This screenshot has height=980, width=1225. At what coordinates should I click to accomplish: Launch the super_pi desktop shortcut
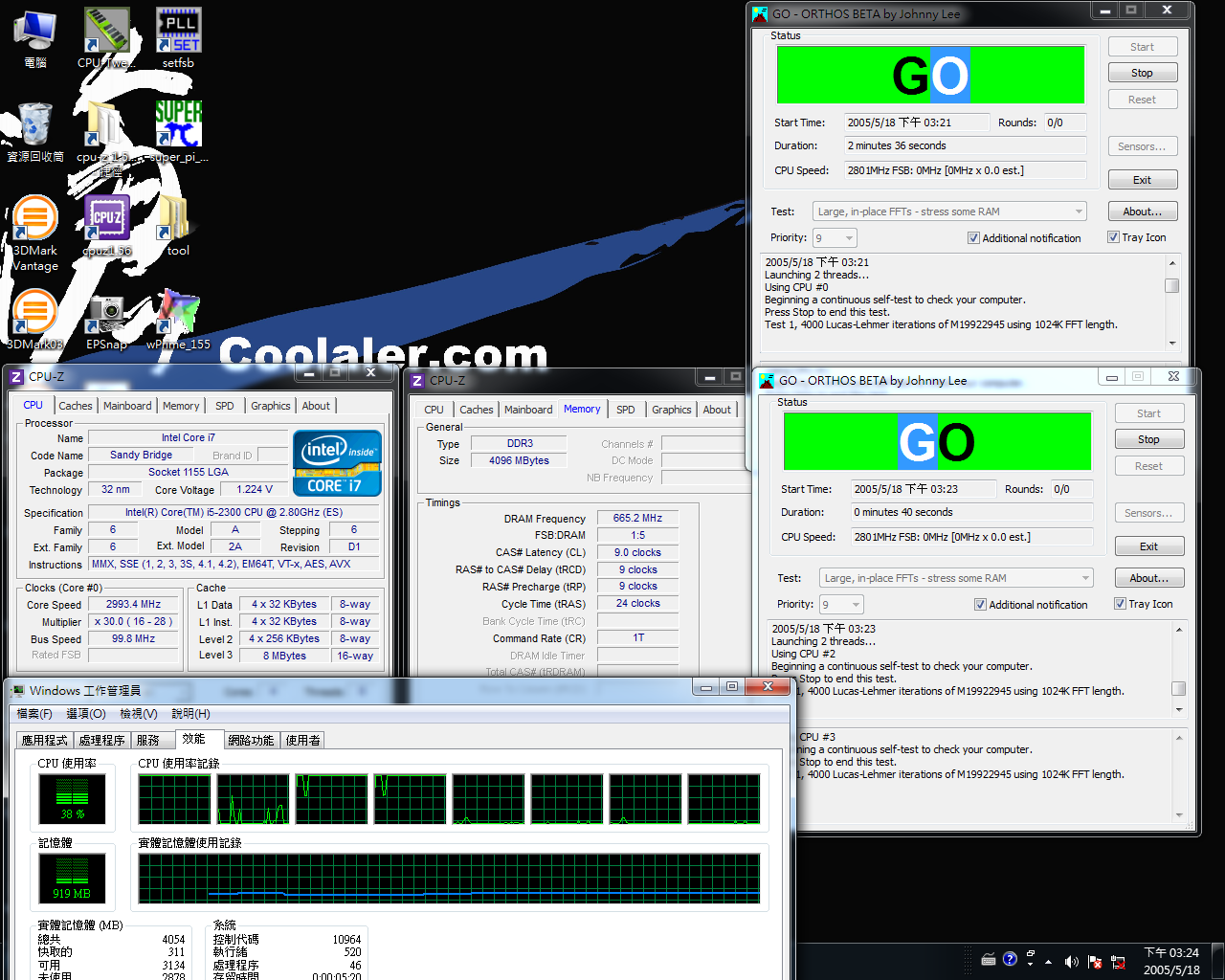178,132
